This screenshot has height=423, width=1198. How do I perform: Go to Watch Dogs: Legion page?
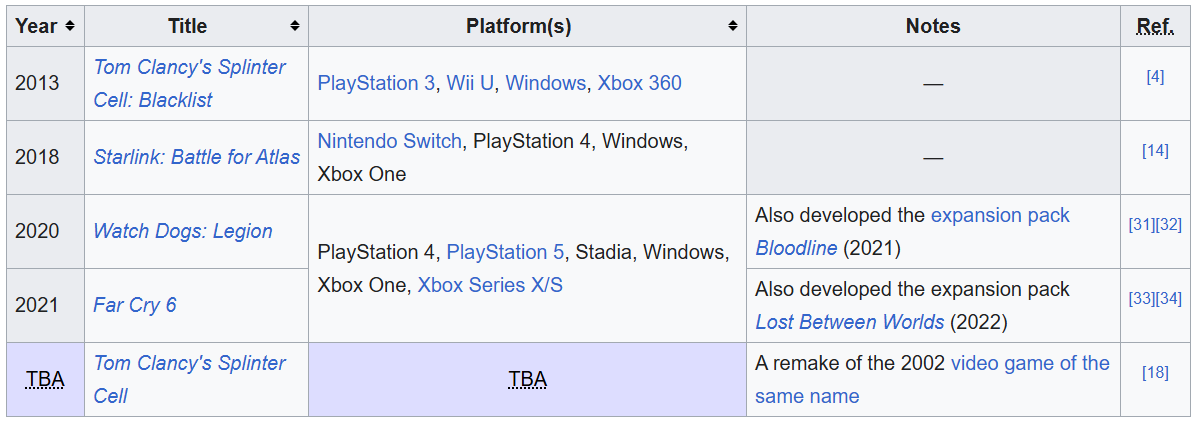click(x=182, y=231)
